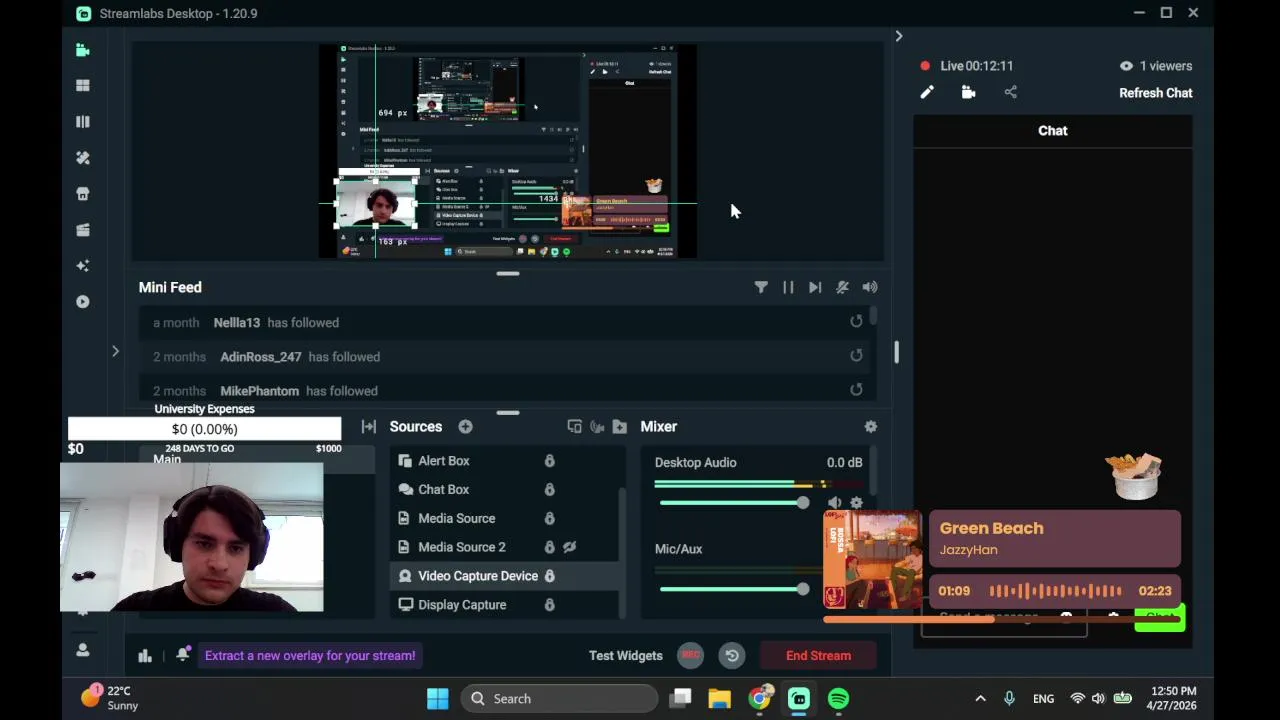1280x720 pixels.
Task: Repeat the Nellla13 follow alert
Action: [856, 322]
